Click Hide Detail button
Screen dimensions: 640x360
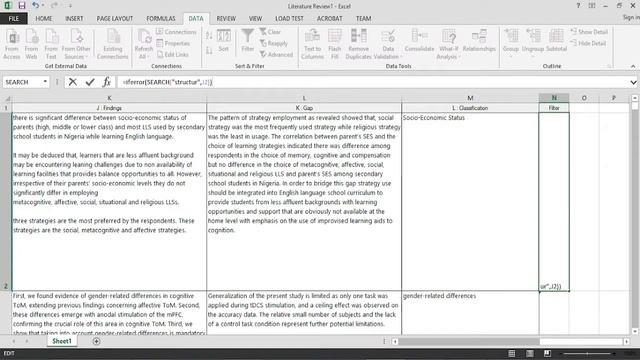(x=588, y=43)
